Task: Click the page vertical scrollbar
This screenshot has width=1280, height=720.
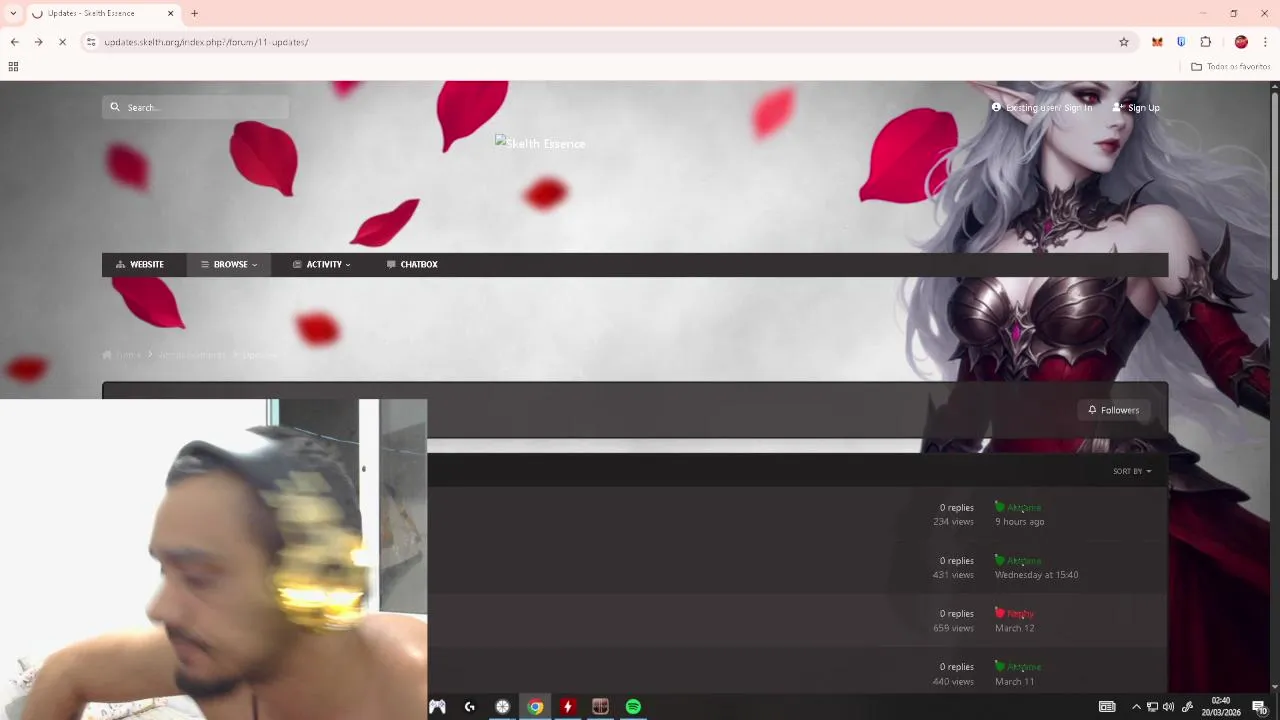Action: coord(1274,188)
